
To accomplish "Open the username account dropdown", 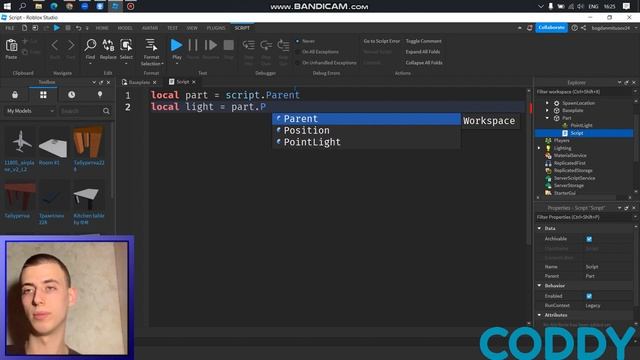I will coord(614,28).
